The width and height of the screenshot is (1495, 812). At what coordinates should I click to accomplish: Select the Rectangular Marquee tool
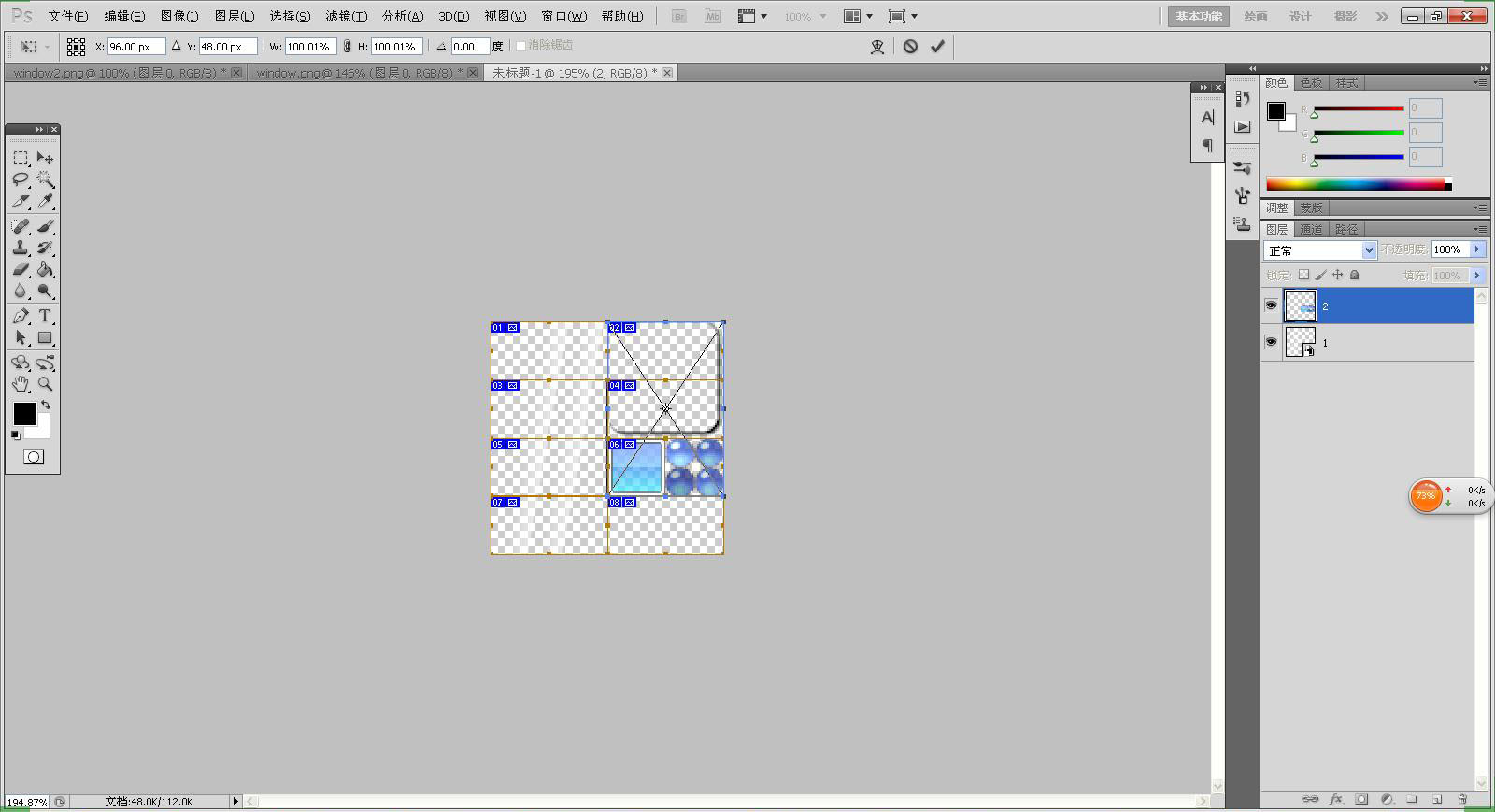pyautogui.click(x=21, y=158)
